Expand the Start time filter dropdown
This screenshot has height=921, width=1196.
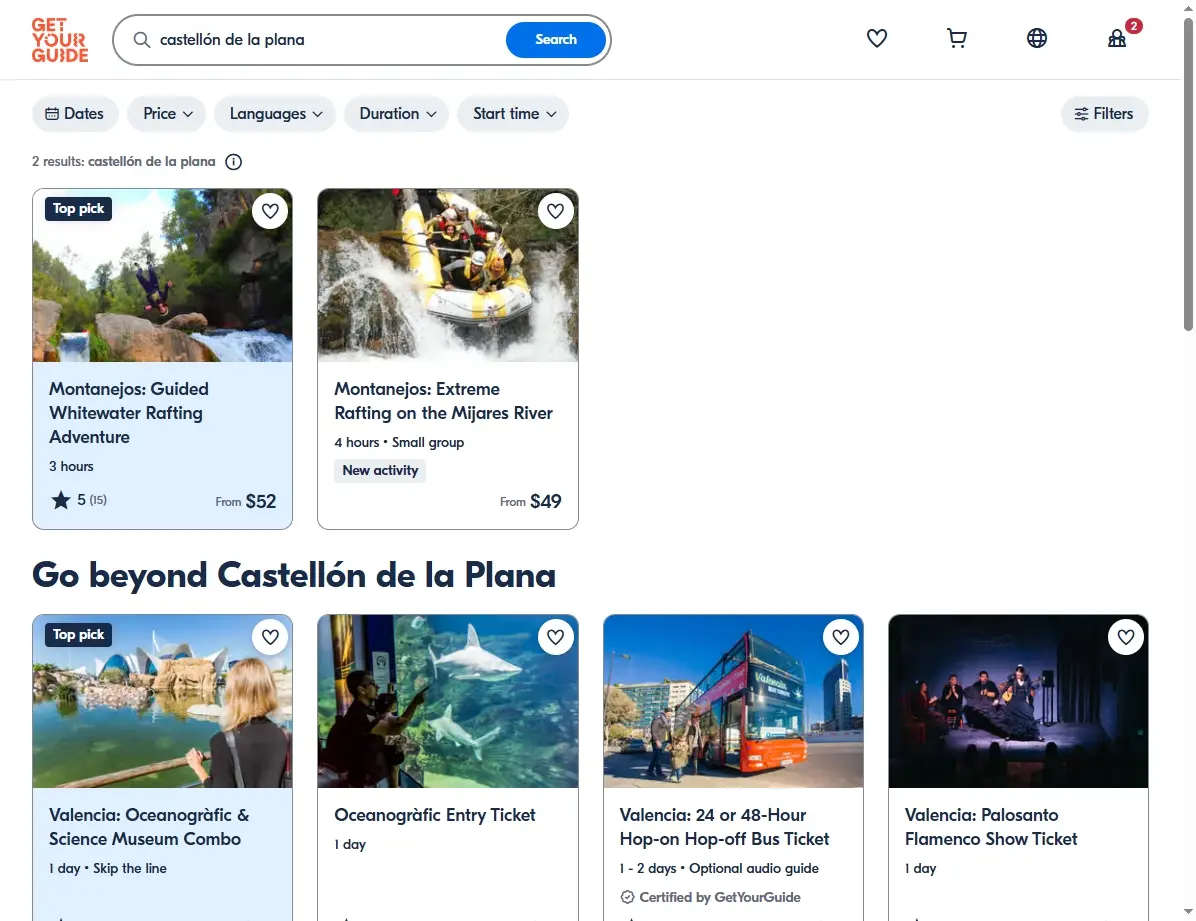click(513, 114)
